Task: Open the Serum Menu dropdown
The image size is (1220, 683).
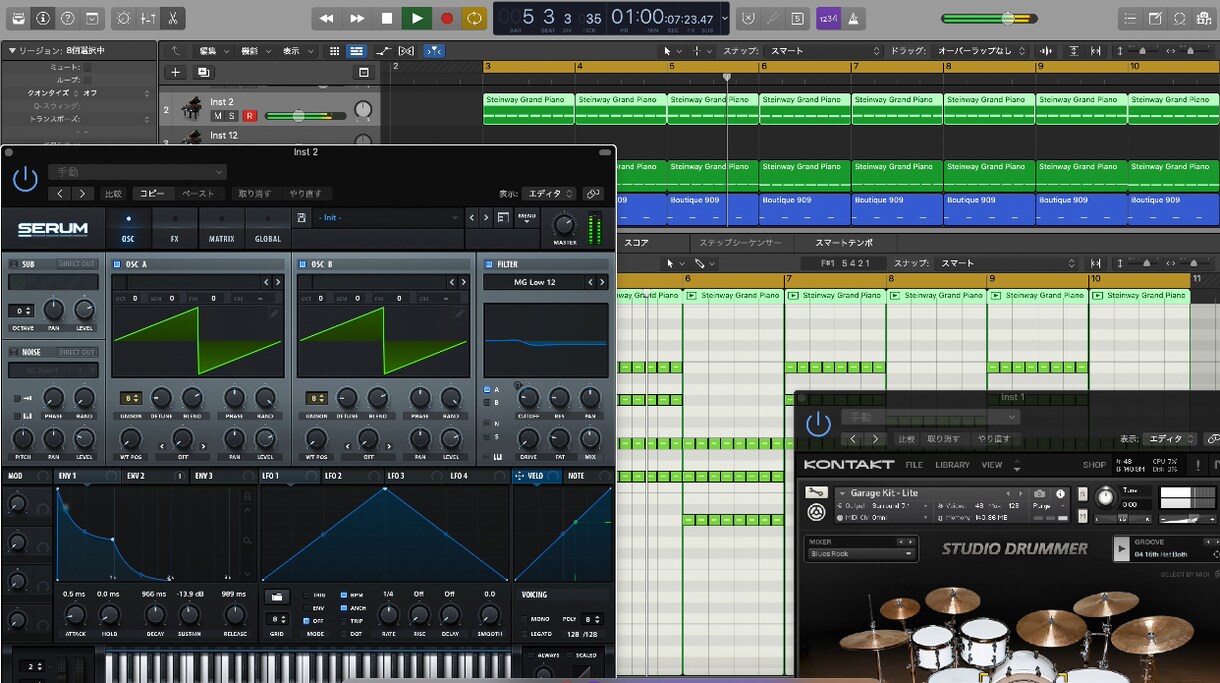Action: pos(526,217)
